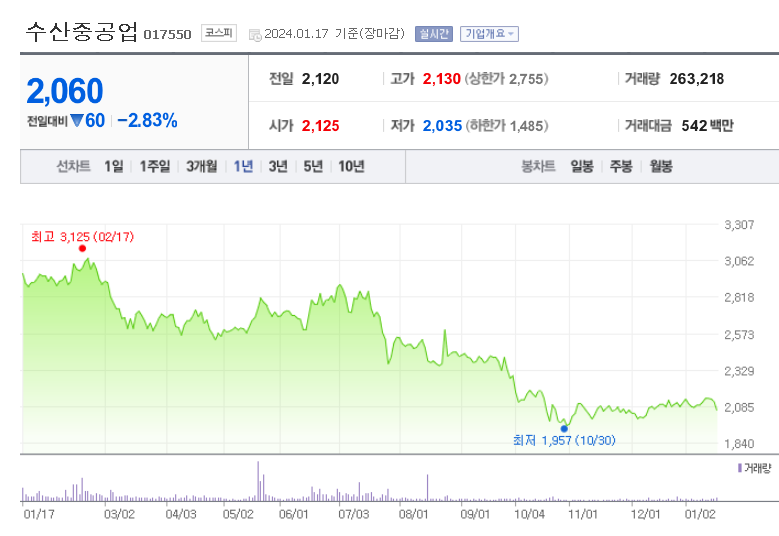
Task: Click the stock code 017550
Action: click(167, 34)
